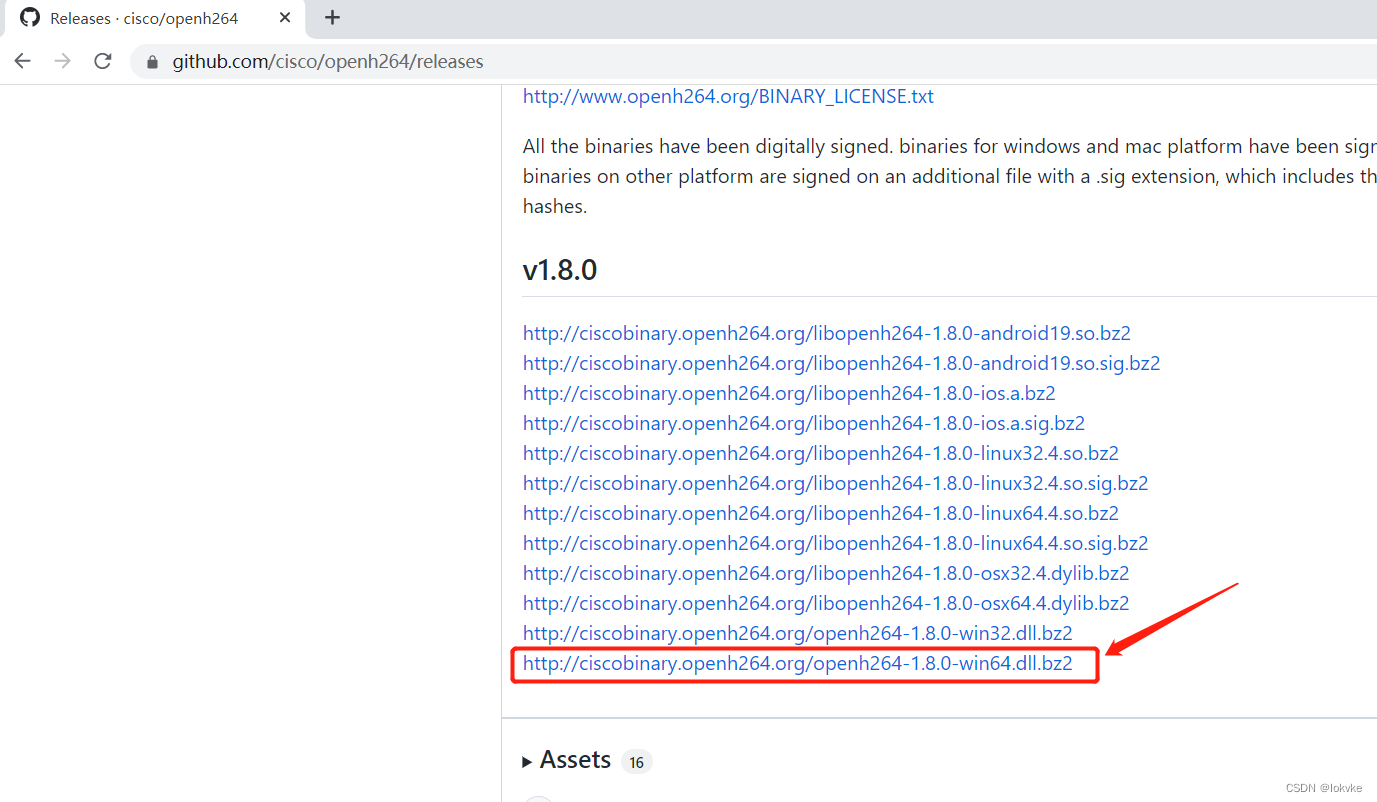The width and height of the screenshot is (1377, 802).
Task: Click the forward navigation arrow
Action: click(62, 61)
